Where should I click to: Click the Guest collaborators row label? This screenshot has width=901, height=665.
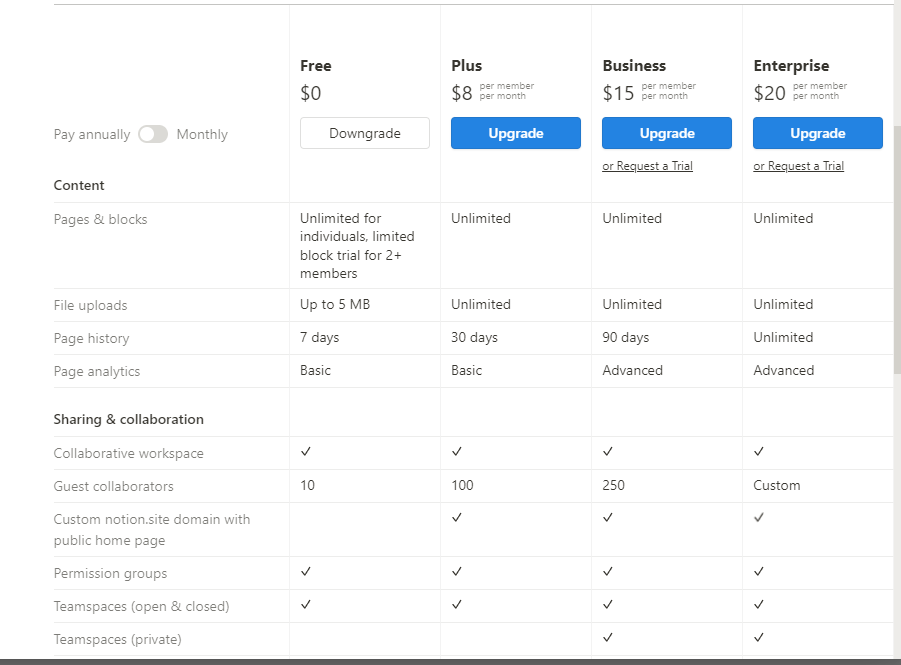tap(113, 486)
